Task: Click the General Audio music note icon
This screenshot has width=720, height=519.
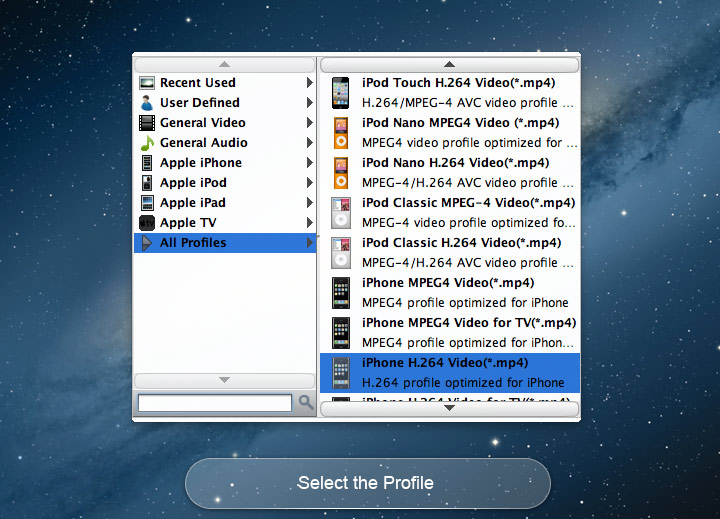Action: pos(147,143)
